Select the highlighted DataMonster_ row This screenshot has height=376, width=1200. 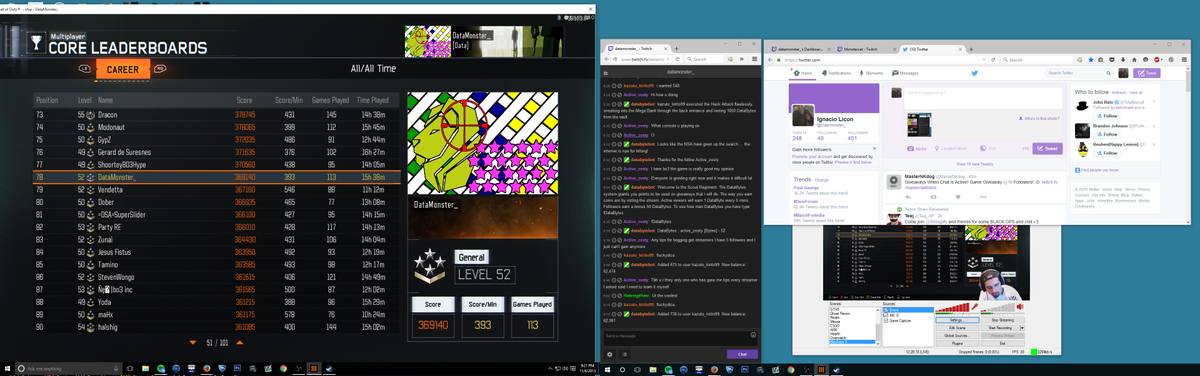(x=215, y=176)
